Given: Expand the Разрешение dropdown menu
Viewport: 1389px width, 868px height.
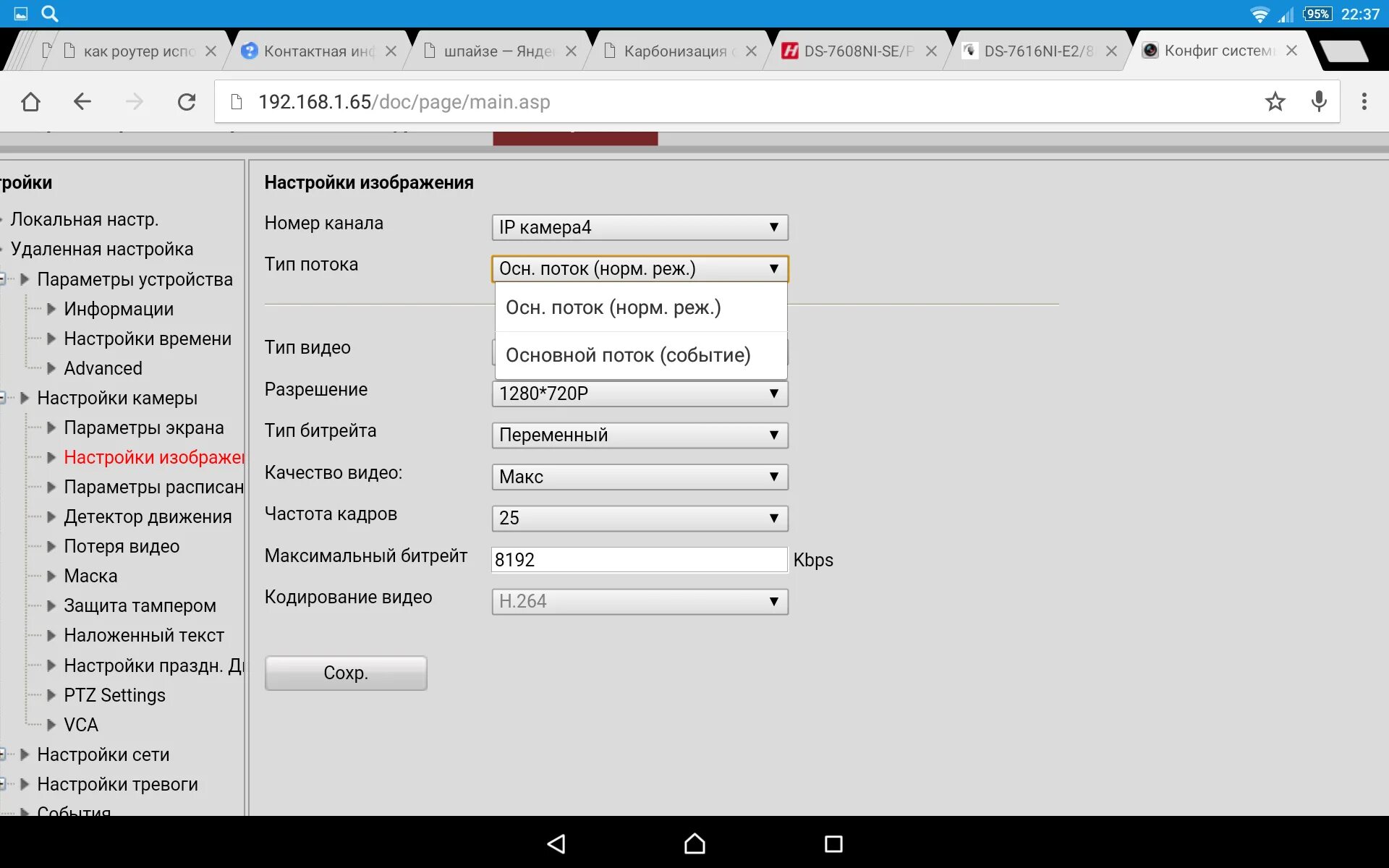Looking at the screenshot, I should coord(639,393).
